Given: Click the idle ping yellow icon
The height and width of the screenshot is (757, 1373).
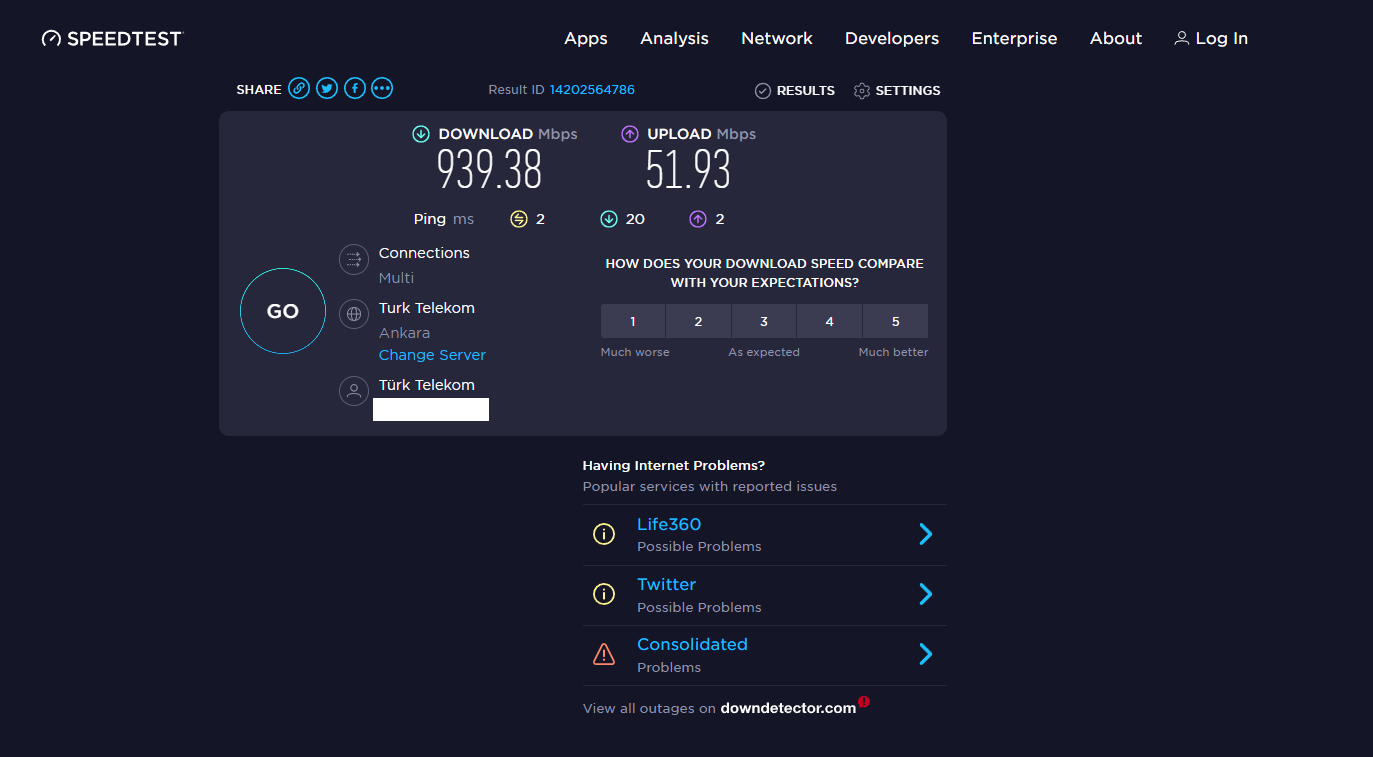Looking at the screenshot, I should 518,219.
